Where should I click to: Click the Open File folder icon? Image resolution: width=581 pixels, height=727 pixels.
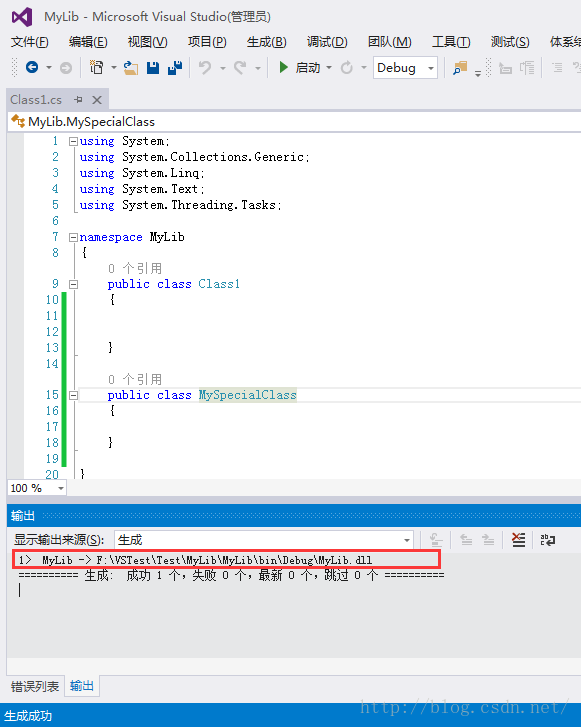131,68
